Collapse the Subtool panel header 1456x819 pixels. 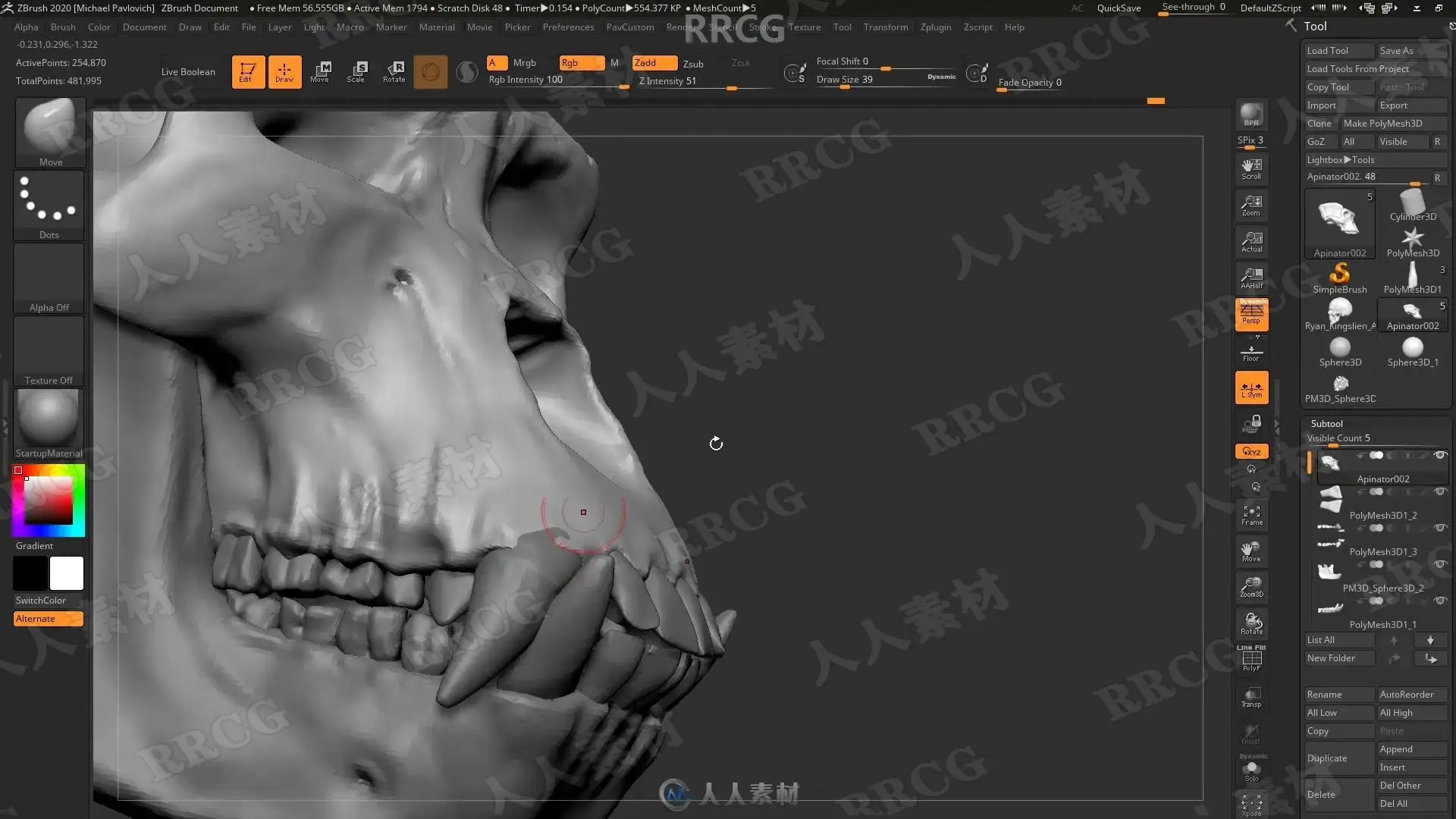pos(1326,424)
